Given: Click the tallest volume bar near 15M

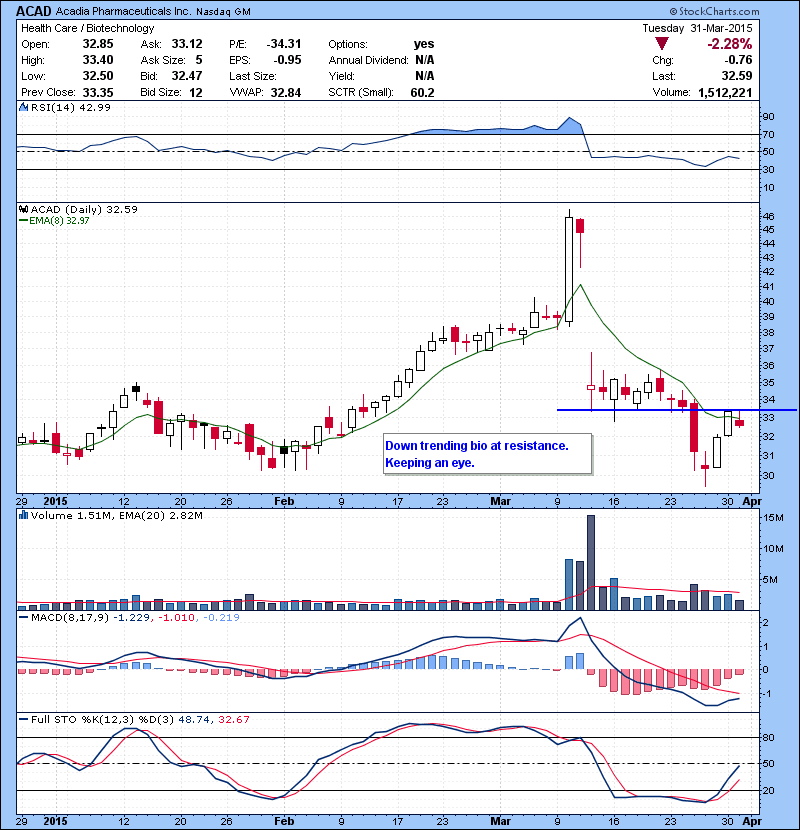Looking at the screenshot, I should (591, 563).
